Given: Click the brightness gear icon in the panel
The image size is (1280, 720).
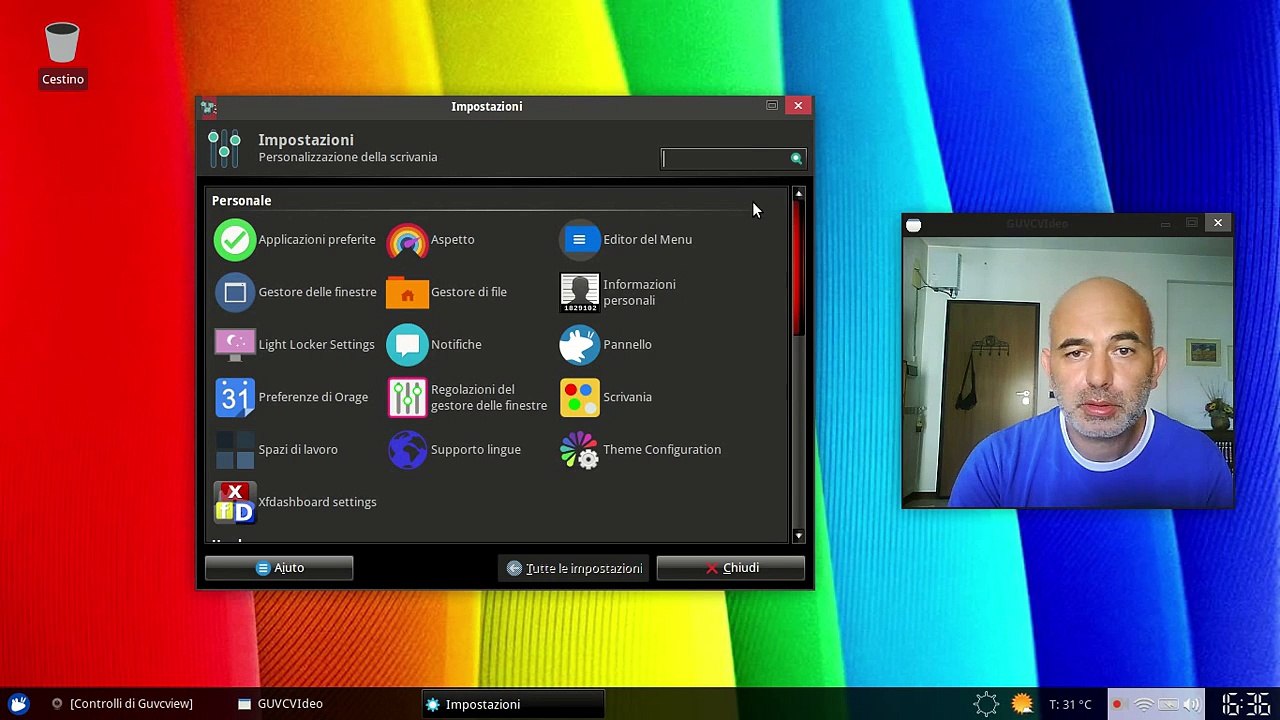Looking at the screenshot, I should (x=986, y=704).
